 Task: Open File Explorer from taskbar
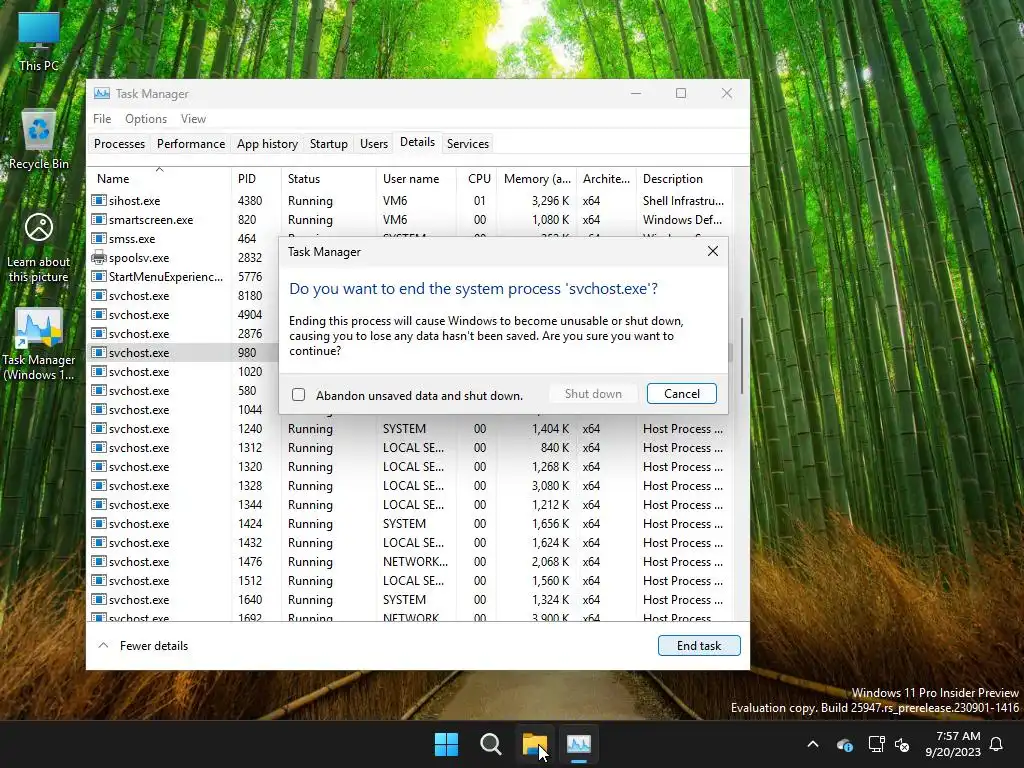coord(534,744)
